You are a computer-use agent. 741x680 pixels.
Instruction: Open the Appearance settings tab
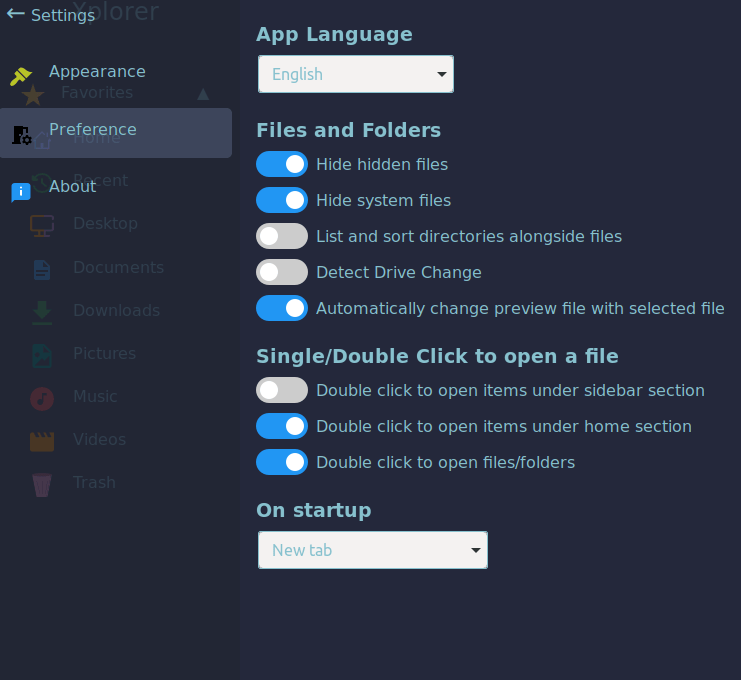pos(97,72)
